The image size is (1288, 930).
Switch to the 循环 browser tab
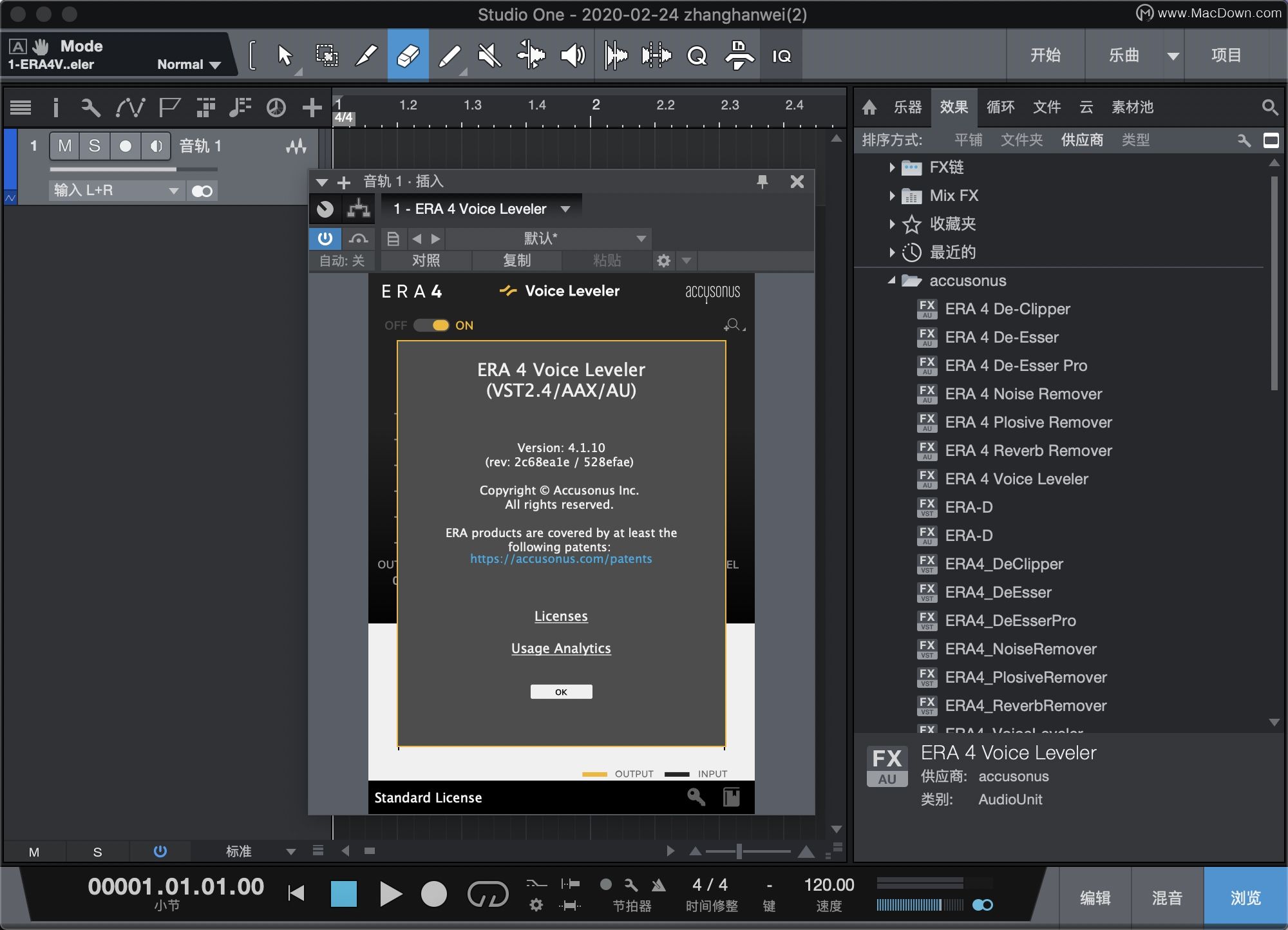click(1000, 107)
